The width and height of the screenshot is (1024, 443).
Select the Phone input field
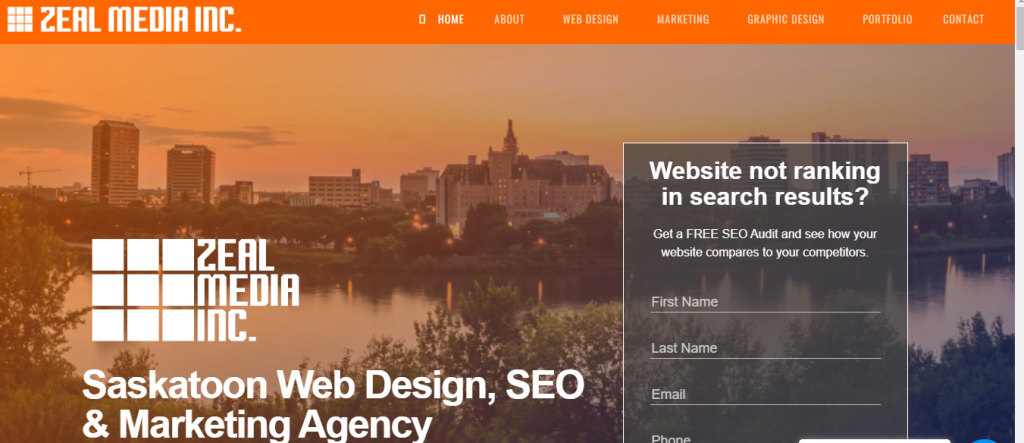click(765, 438)
